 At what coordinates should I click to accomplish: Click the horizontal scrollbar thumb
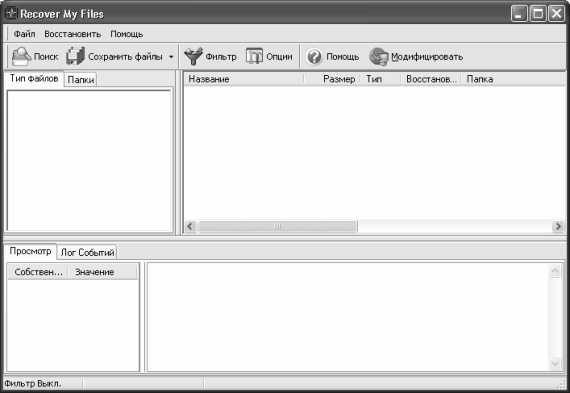tap(278, 226)
